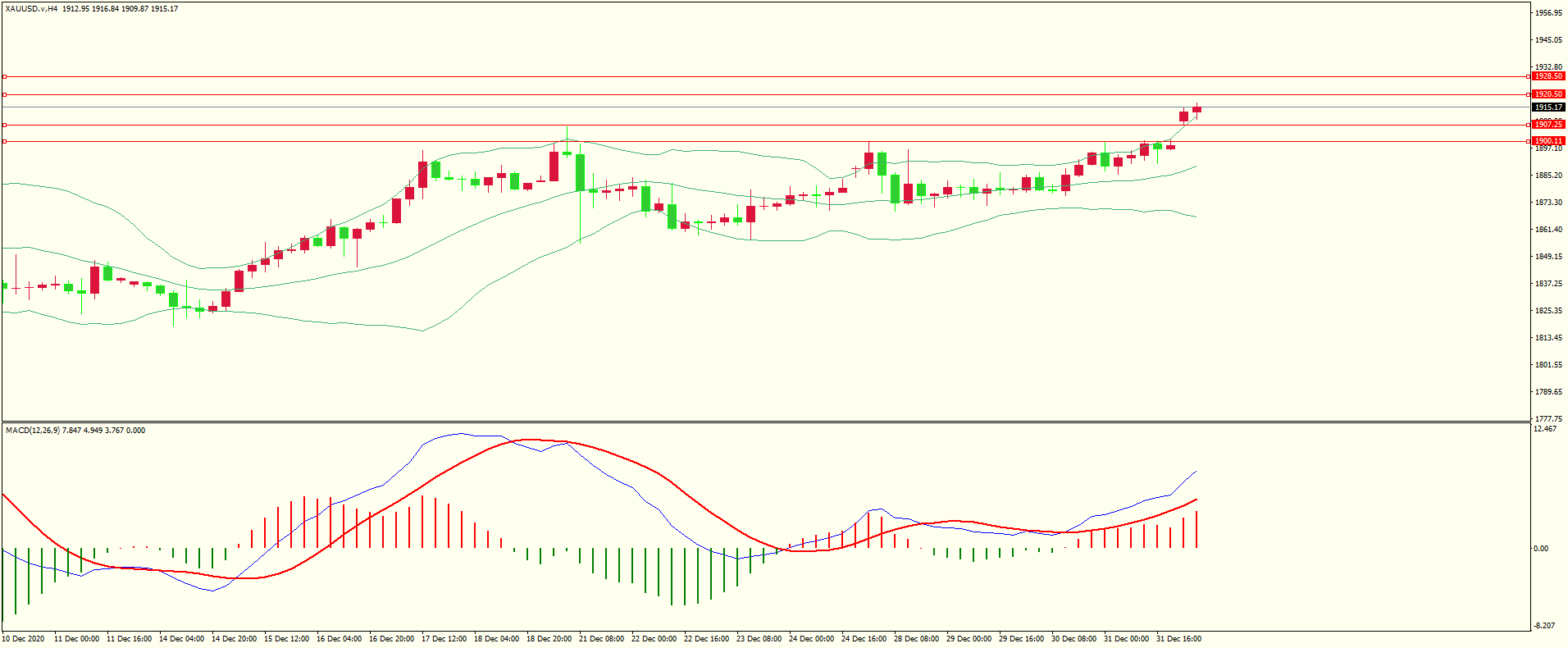Click the 11 Dec 16:00 time label

click(129, 639)
